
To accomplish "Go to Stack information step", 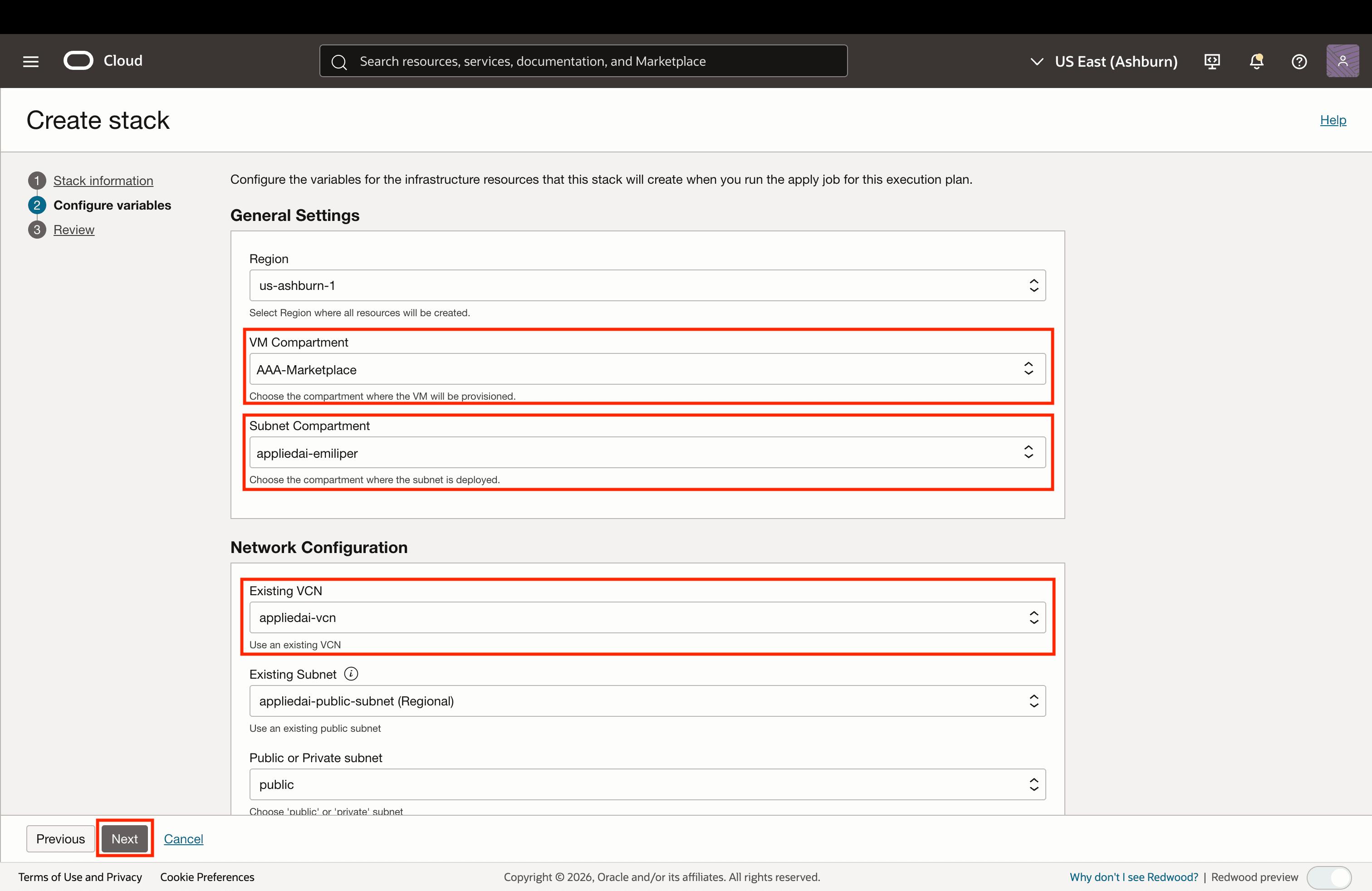I will pyautogui.click(x=103, y=181).
